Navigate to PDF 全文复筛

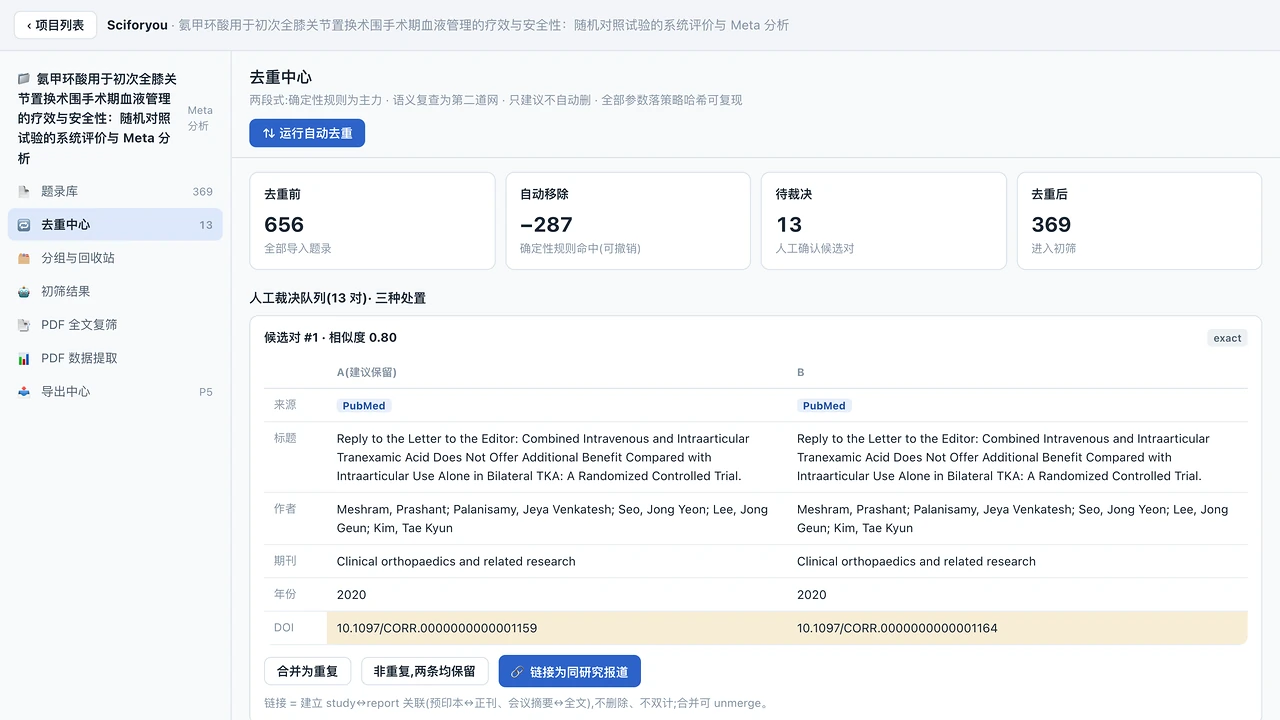click(115, 325)
